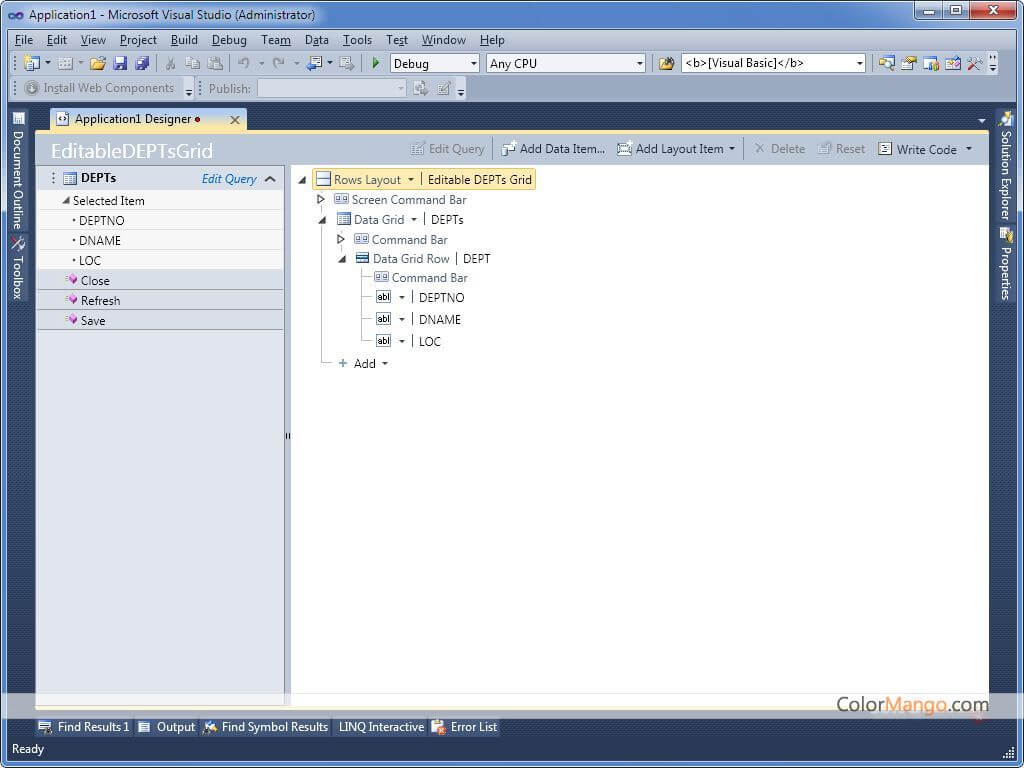Click the Open File folder icon
Screen dimensions: 1024x768
tap(97, 63)
